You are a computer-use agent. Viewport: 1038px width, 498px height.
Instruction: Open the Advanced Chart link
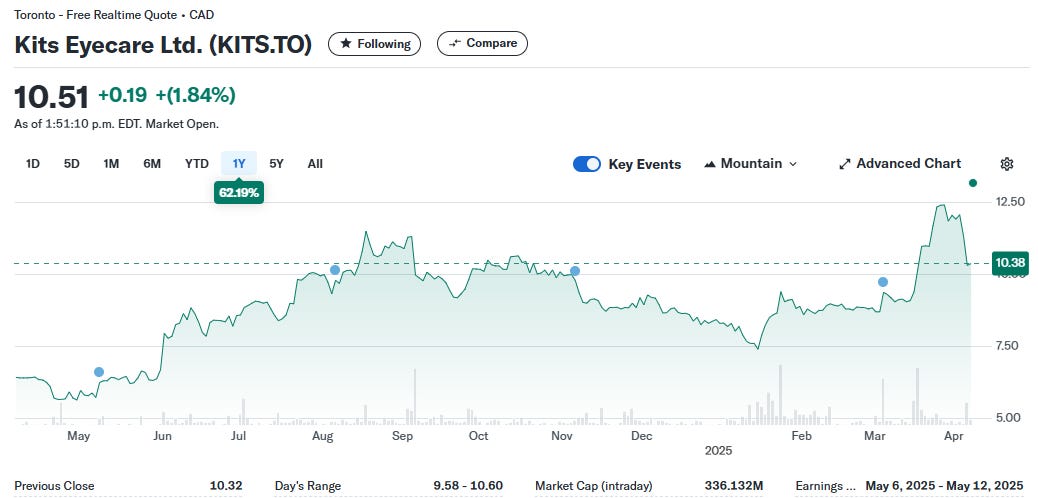tap(900, 164)
